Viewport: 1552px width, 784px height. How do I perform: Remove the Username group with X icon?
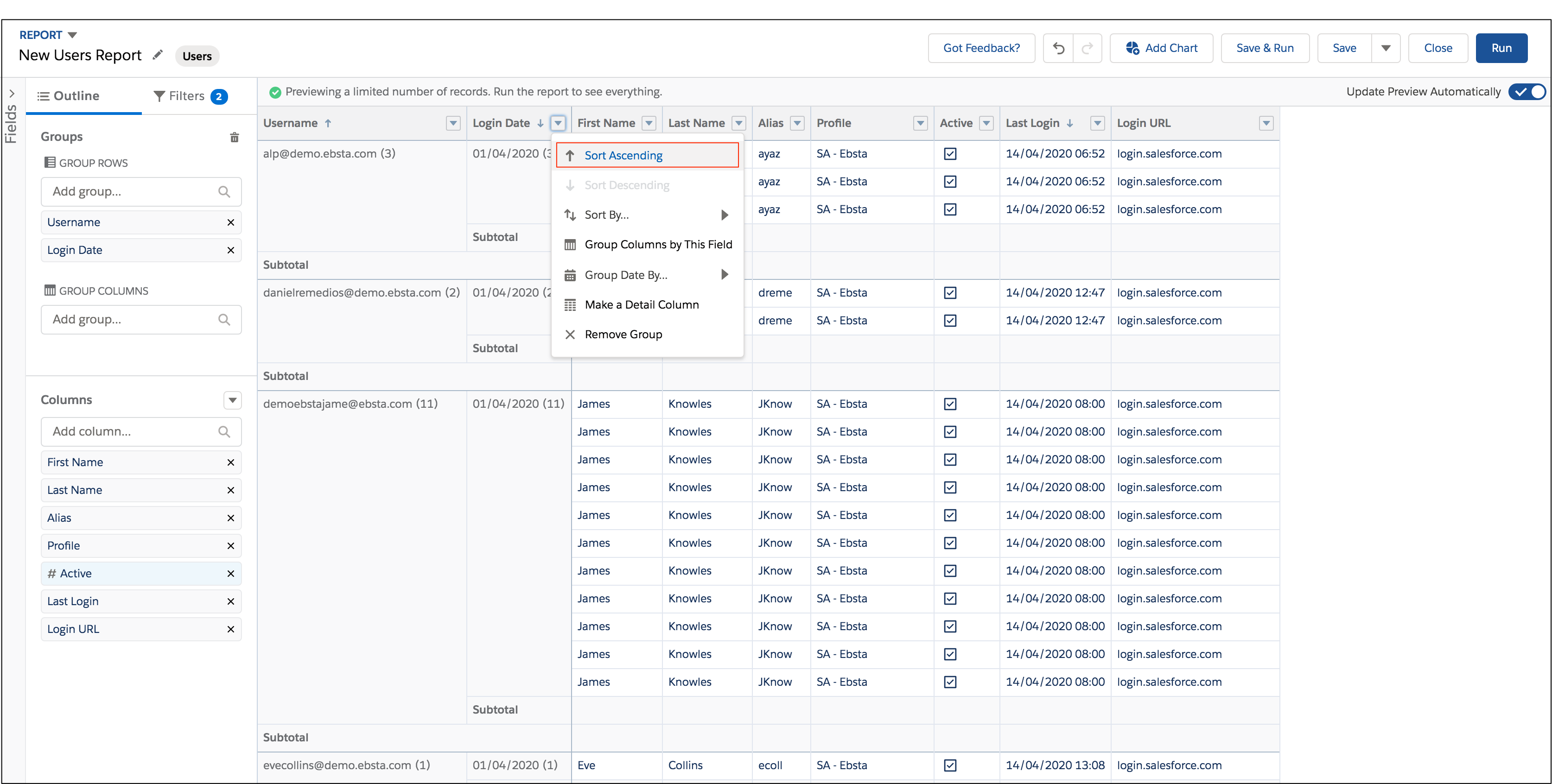point(230,222)
